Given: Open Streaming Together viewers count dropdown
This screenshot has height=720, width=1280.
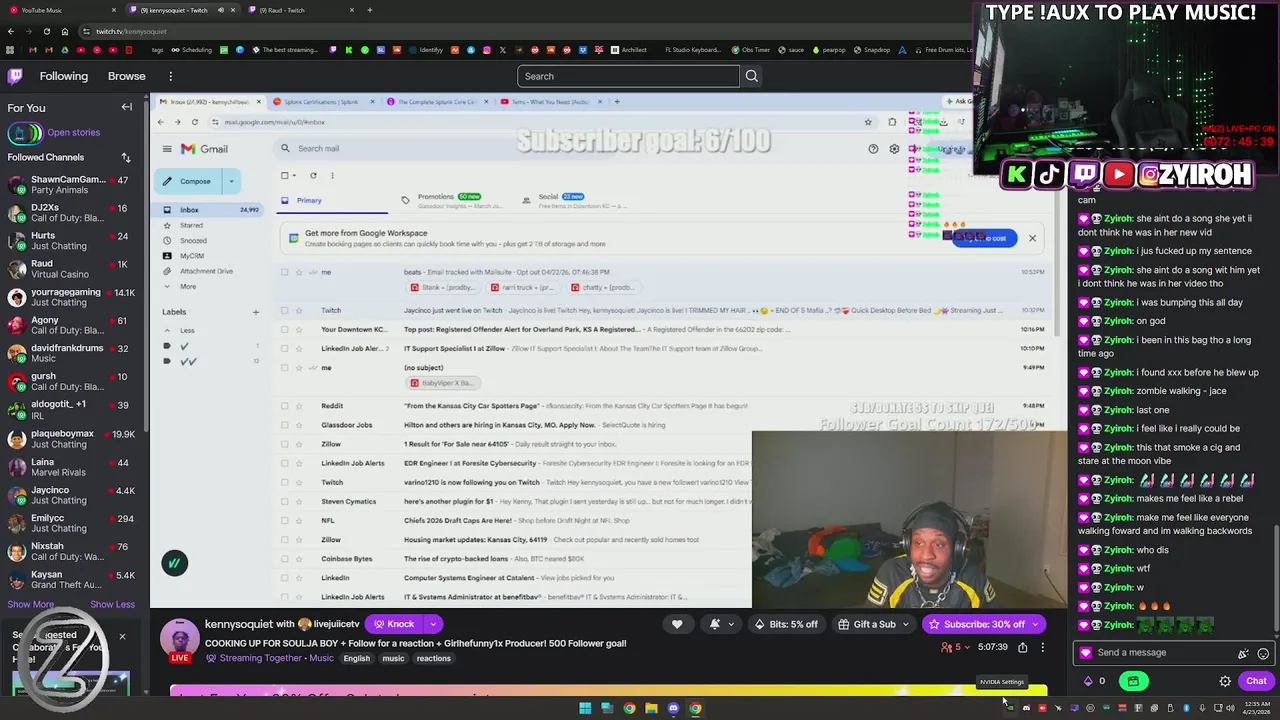Looking at the screenshot, I should 957,647.
